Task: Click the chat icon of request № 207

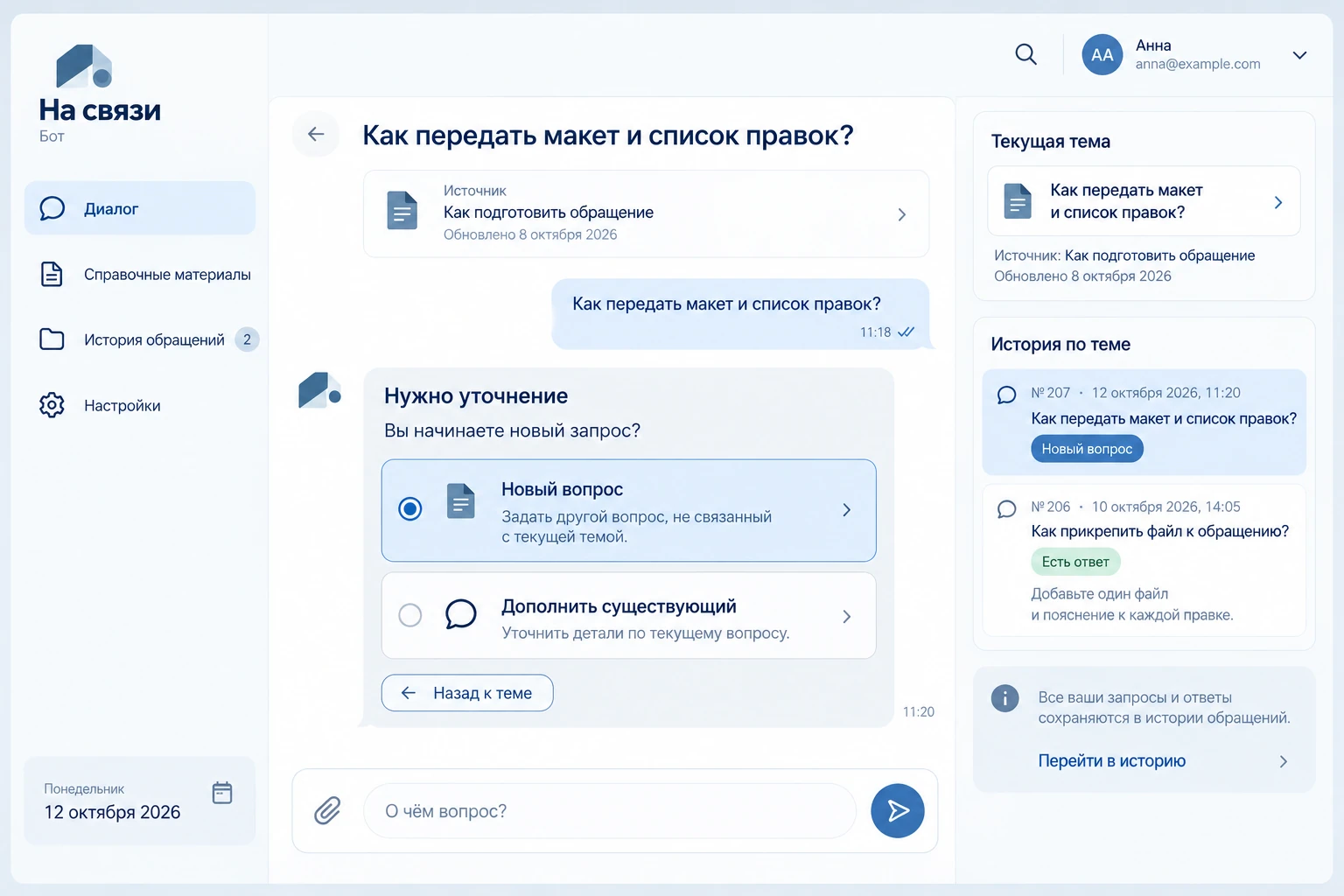Action: pyautogui.click(x=1006, y=395)
